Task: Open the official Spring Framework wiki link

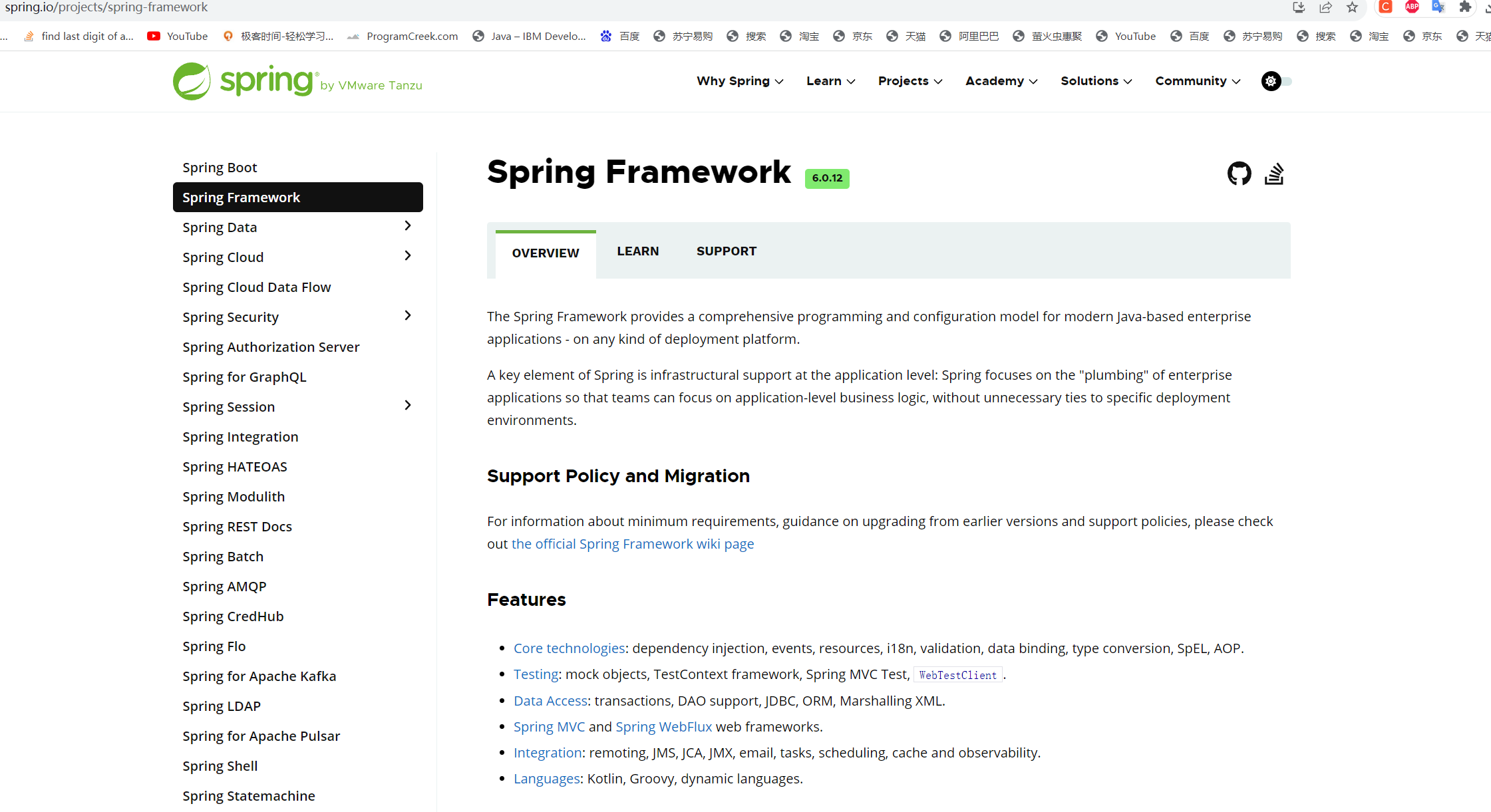Action: pos(632,544)
